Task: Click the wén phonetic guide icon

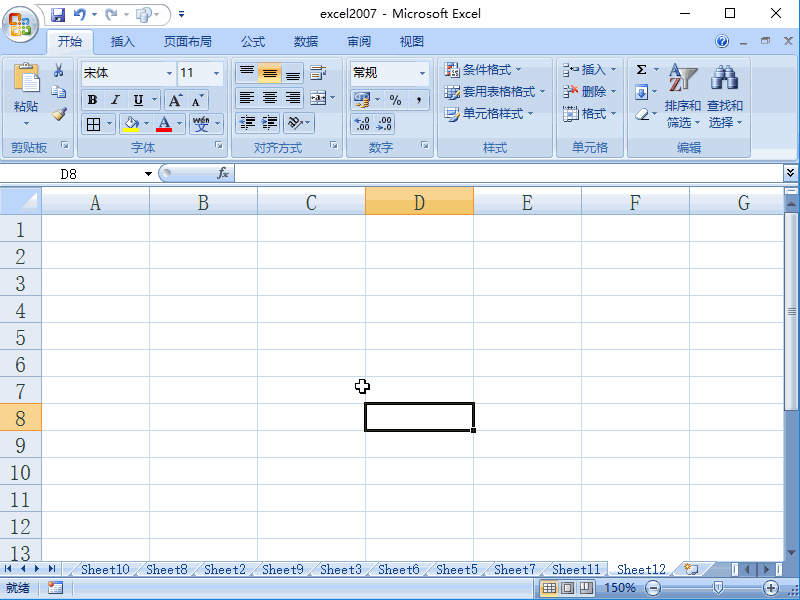Action: click(x=201, y=124)
